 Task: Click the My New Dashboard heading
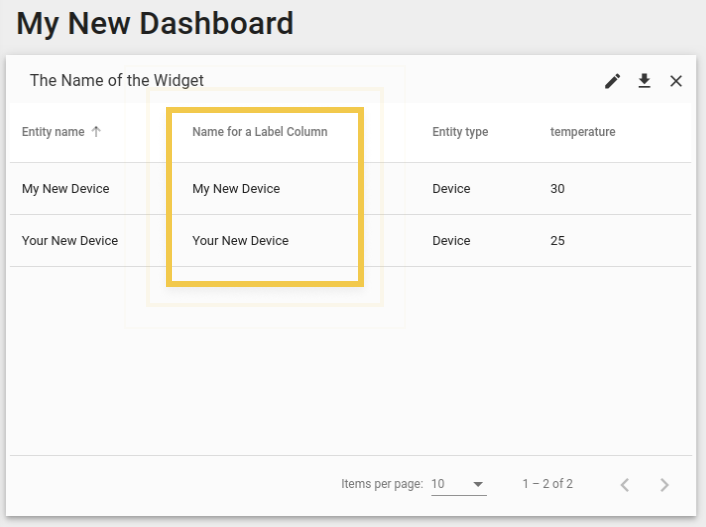[155, 23]
